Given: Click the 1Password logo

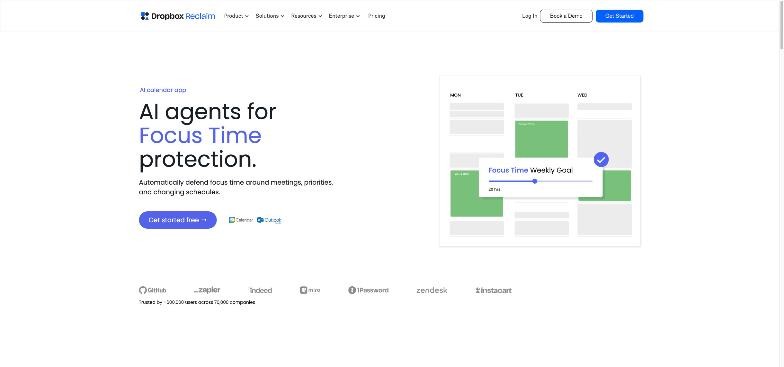Looking at the screenshot, I should coord(368,290).
